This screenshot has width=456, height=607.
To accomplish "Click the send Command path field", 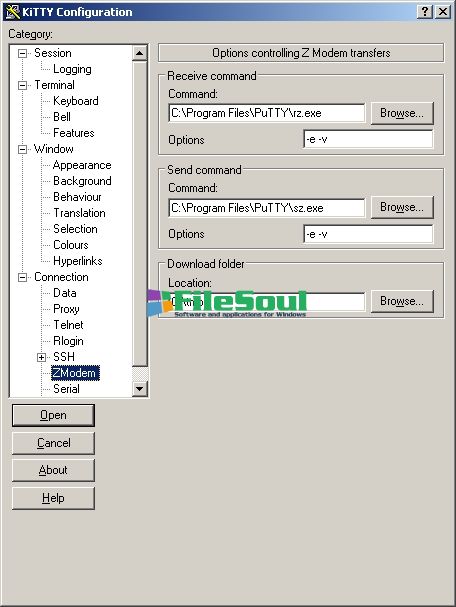I will tap(267, 208).
